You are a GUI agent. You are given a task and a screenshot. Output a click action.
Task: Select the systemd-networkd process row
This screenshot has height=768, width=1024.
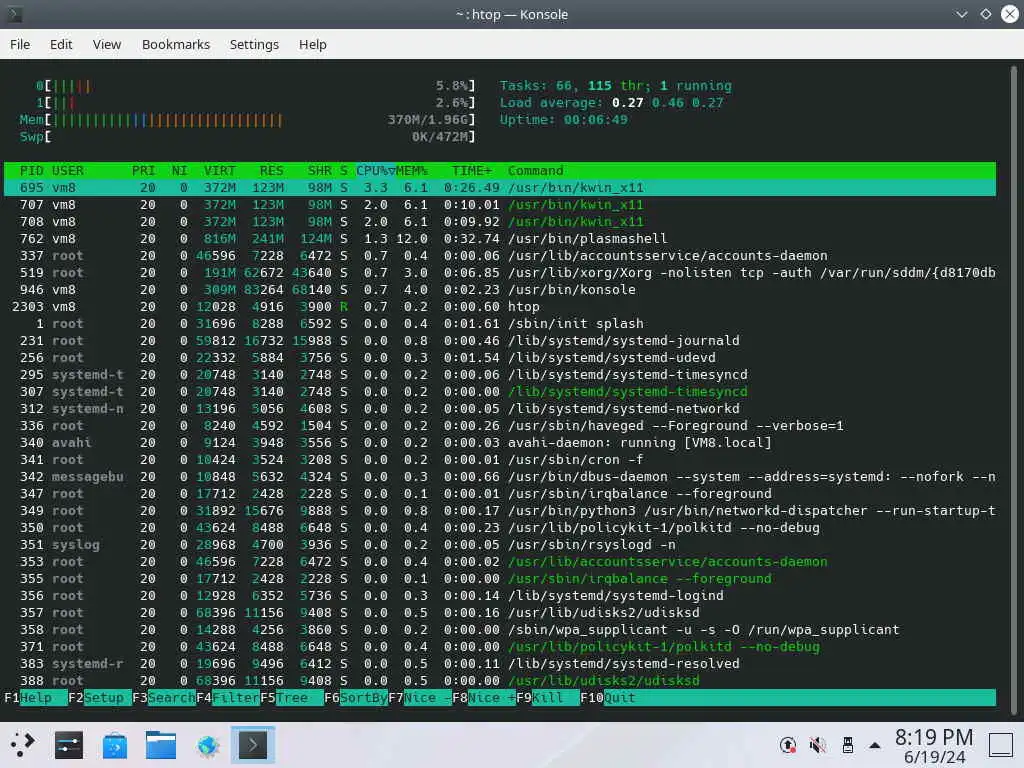coord(500,408)
